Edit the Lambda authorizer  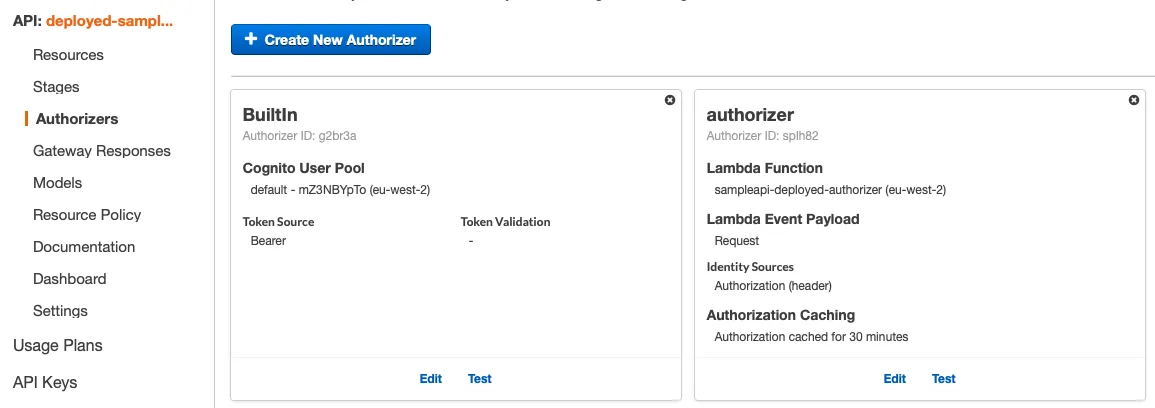[895, 379]
